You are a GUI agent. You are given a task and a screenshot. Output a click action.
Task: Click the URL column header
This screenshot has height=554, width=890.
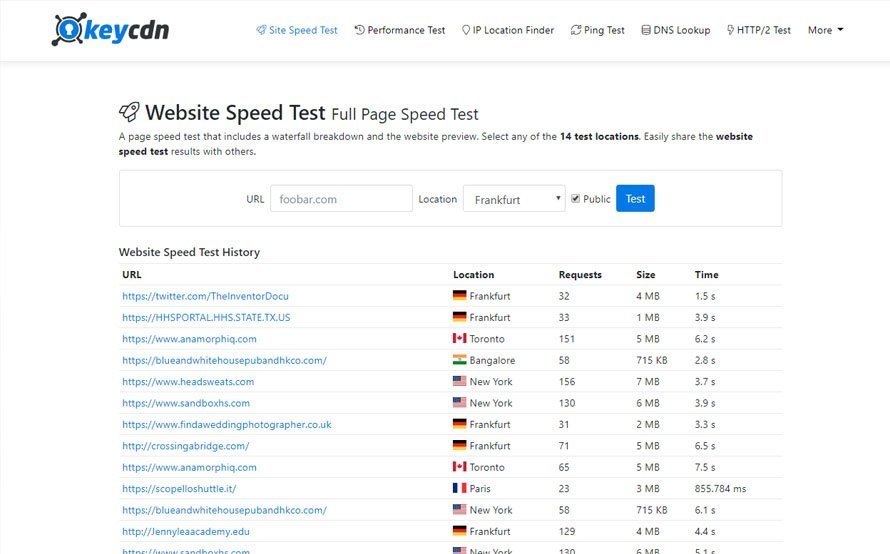[x=132, y=274]
